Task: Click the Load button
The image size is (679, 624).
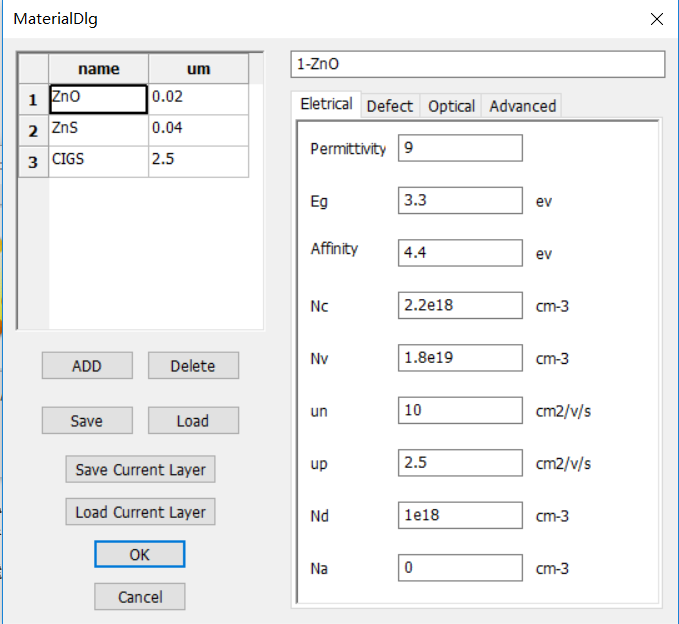Action: click(x=193, y=421)
